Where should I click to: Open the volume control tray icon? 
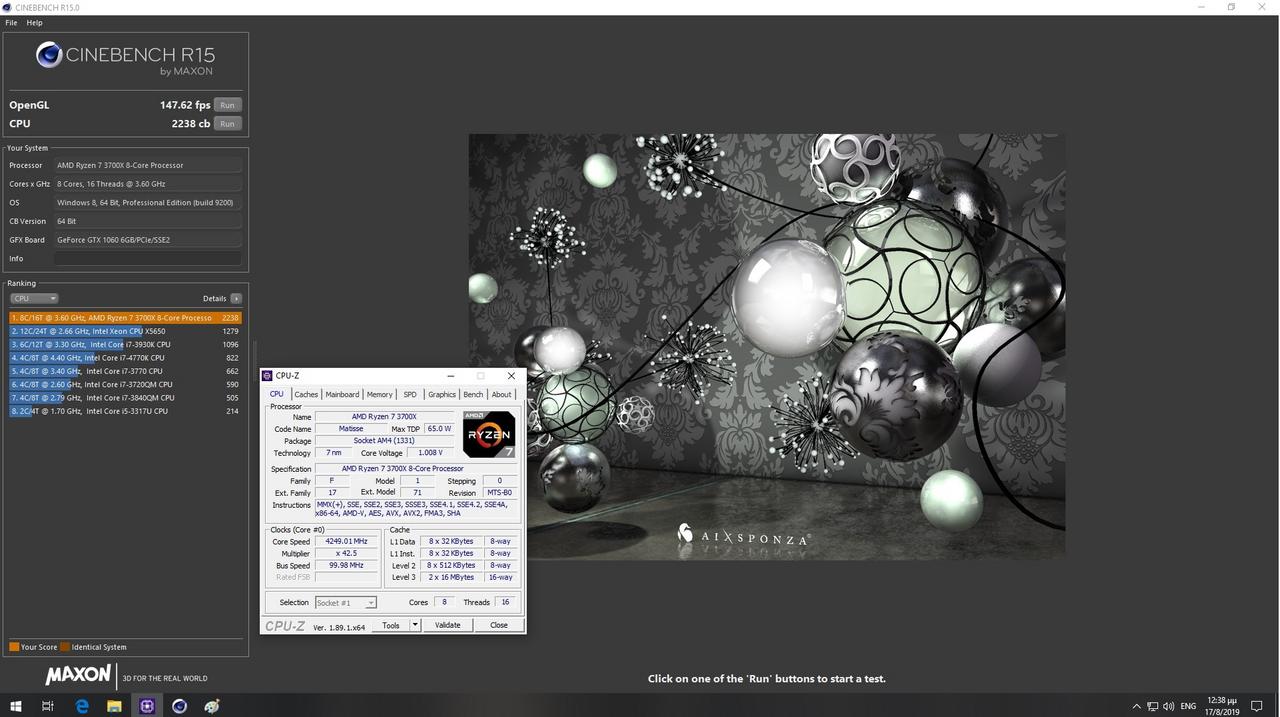coord(1170,706)
